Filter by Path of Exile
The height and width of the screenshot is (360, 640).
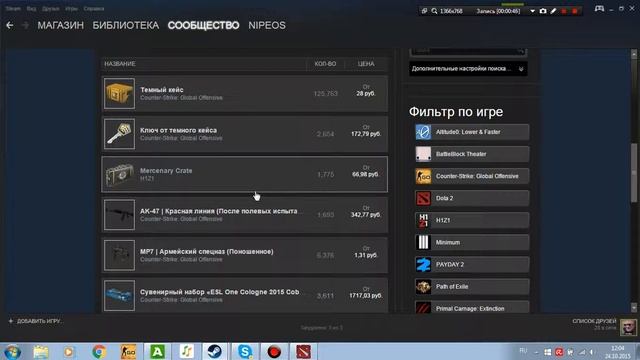click(x=472, y=287)
